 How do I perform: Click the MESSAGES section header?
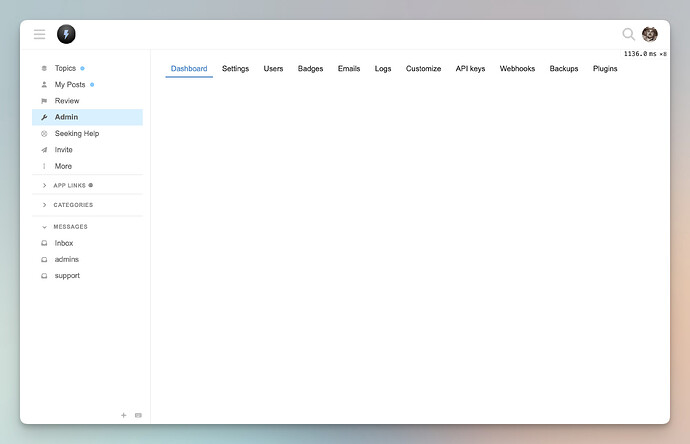pyautogui.click(x=70, y=227)
